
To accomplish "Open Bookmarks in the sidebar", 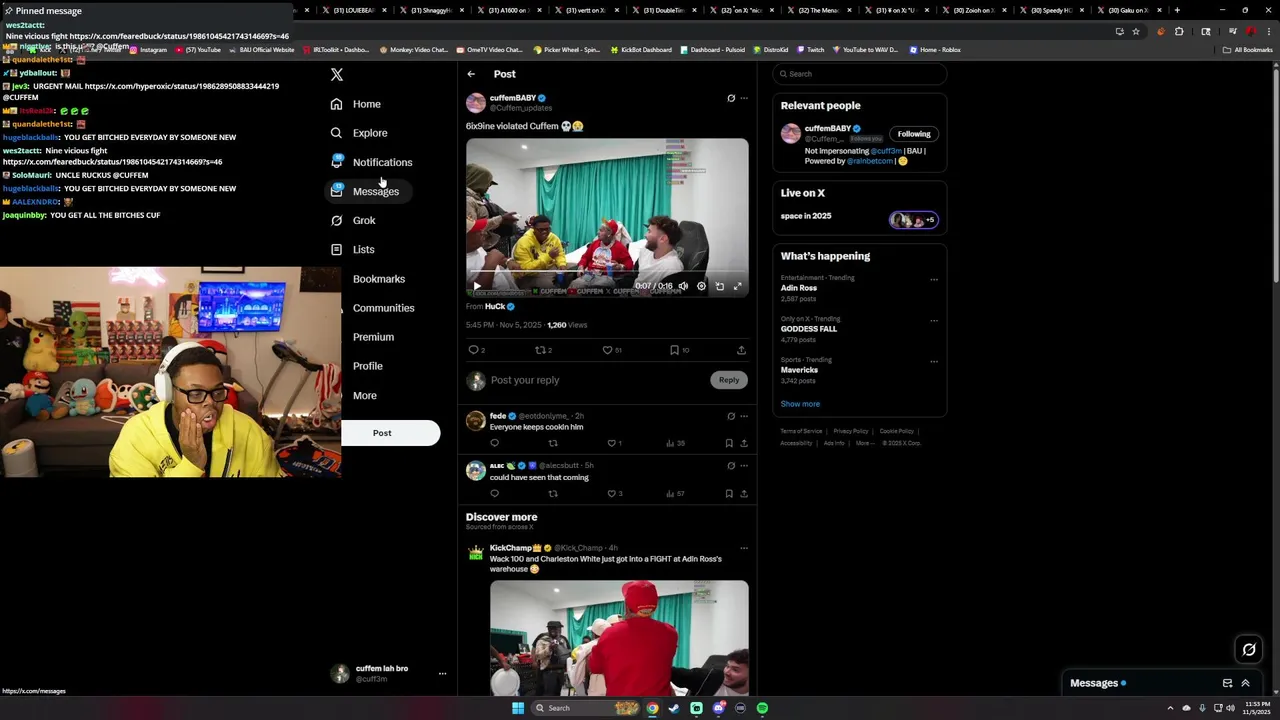I will point(379,279).
